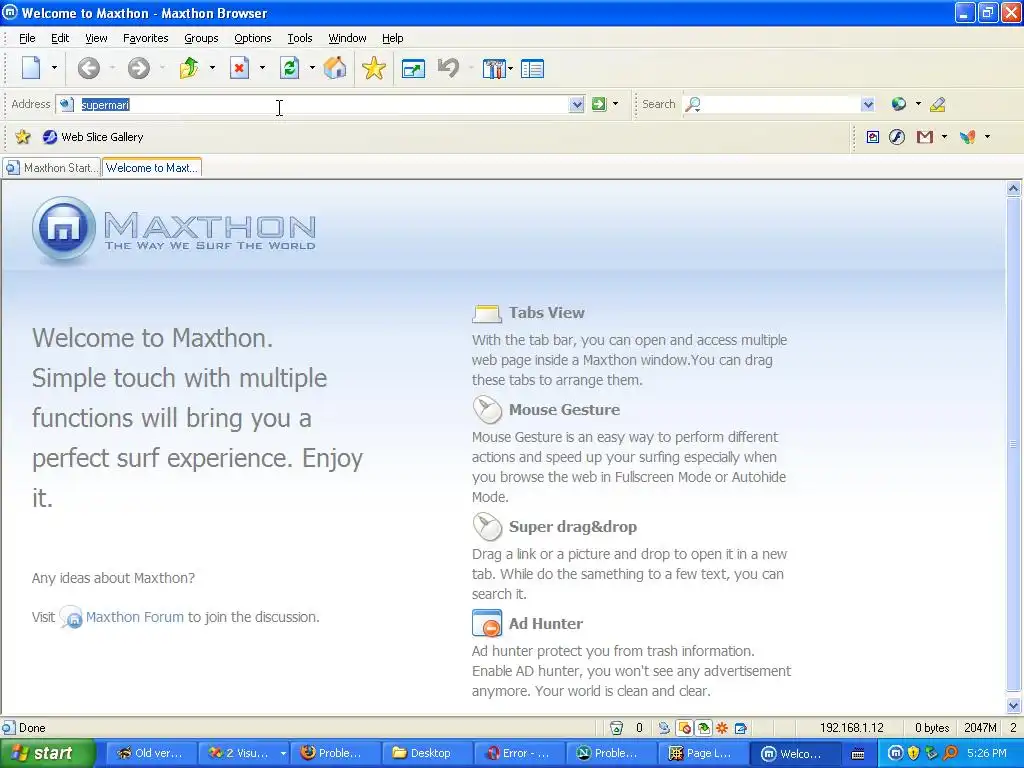Click the yellow security shield tray icon
Screen dimensions: 1024x768
click(914, 753)
